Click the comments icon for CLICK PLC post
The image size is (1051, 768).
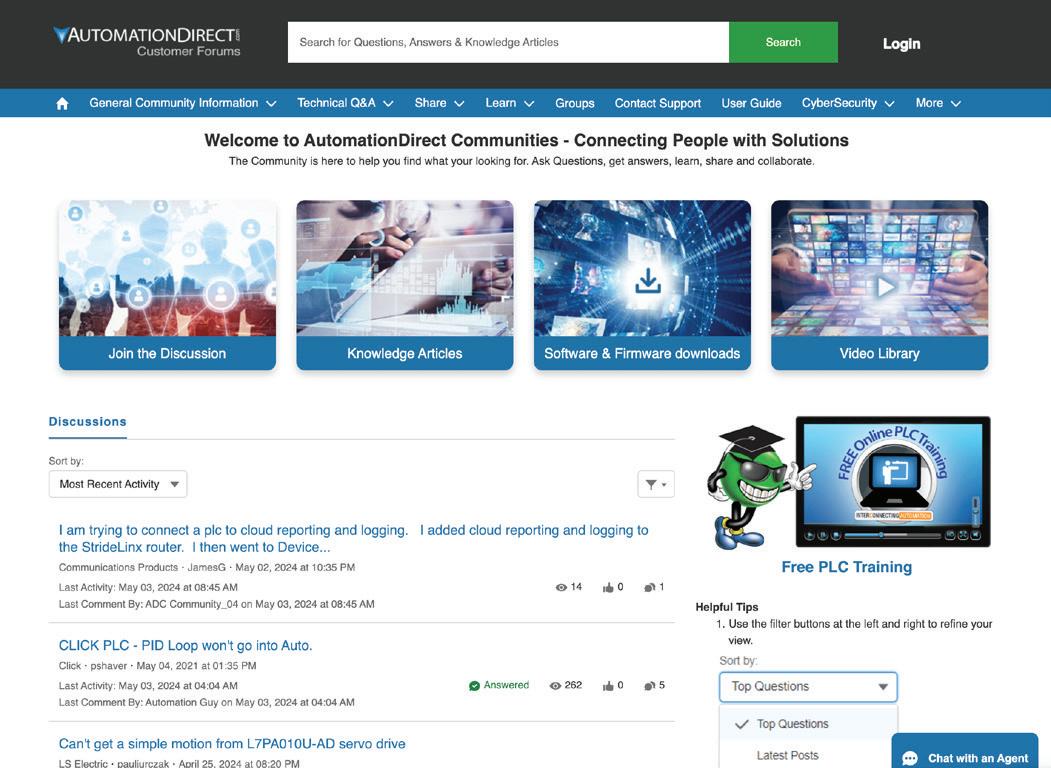pos(649,686)
